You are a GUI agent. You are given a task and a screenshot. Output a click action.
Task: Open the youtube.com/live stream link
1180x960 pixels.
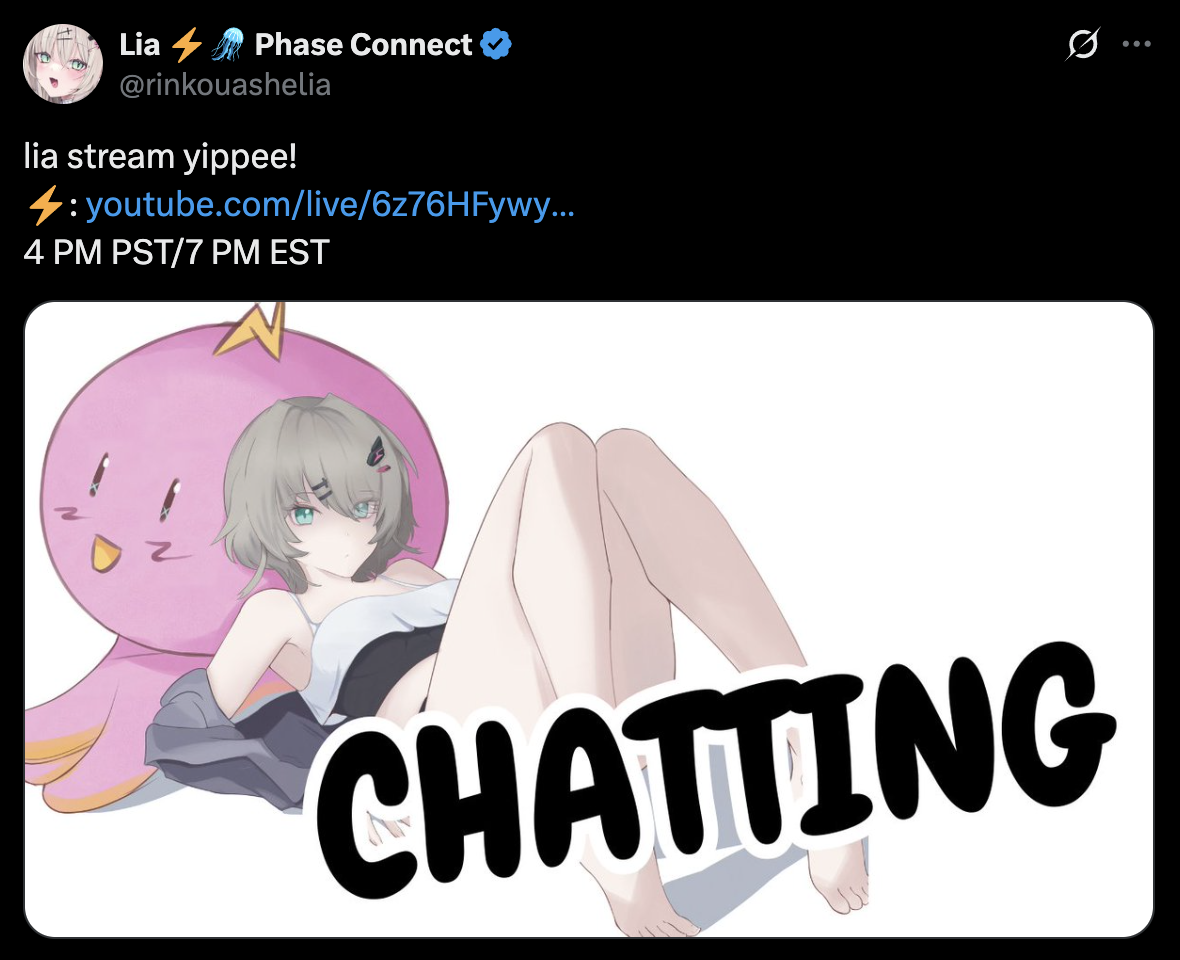[x=330, y=204]
